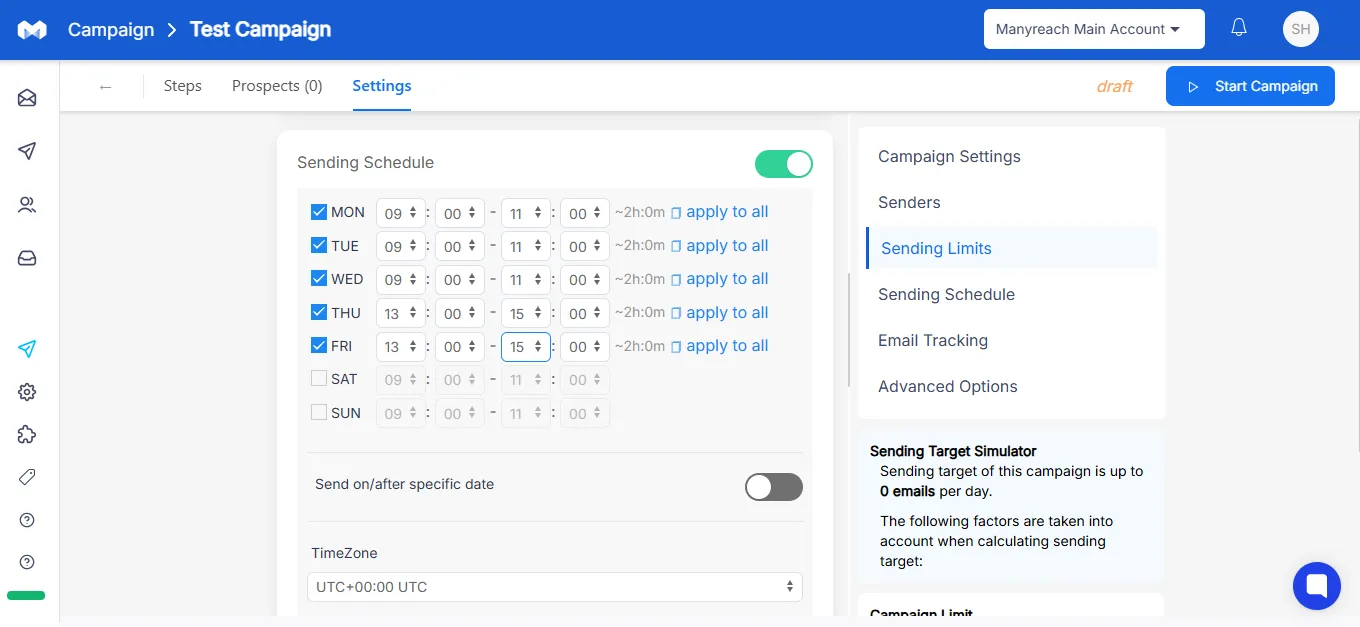Click apply to all on THU row
Viewport: 1360px width, 627px height.
click(x=727, y=313)
